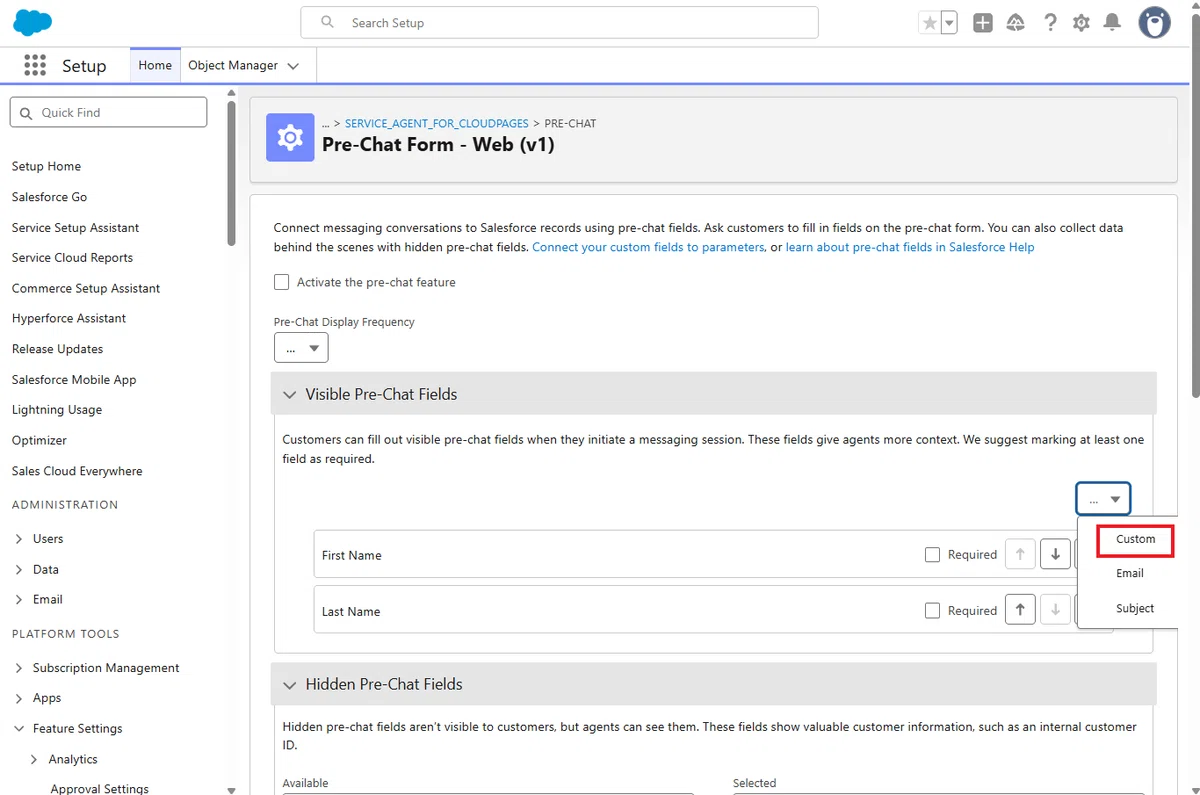
Task: Click the Quick Find input
Action: pos(108,113)
